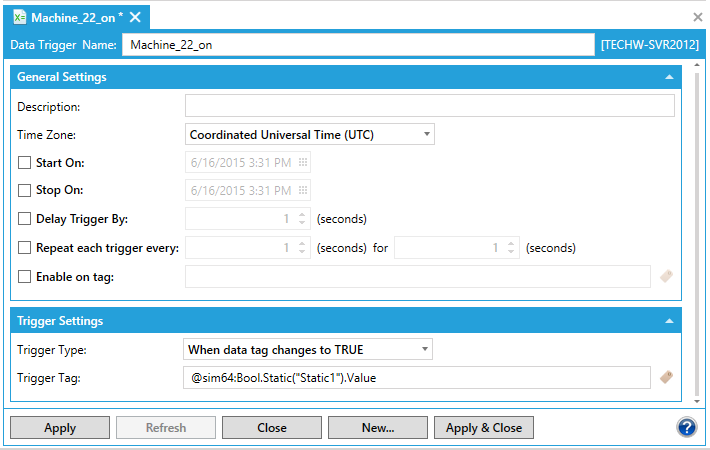The image size is (710, 450).
Task: Collapse the General Settings section
Action: click(669, 77)
